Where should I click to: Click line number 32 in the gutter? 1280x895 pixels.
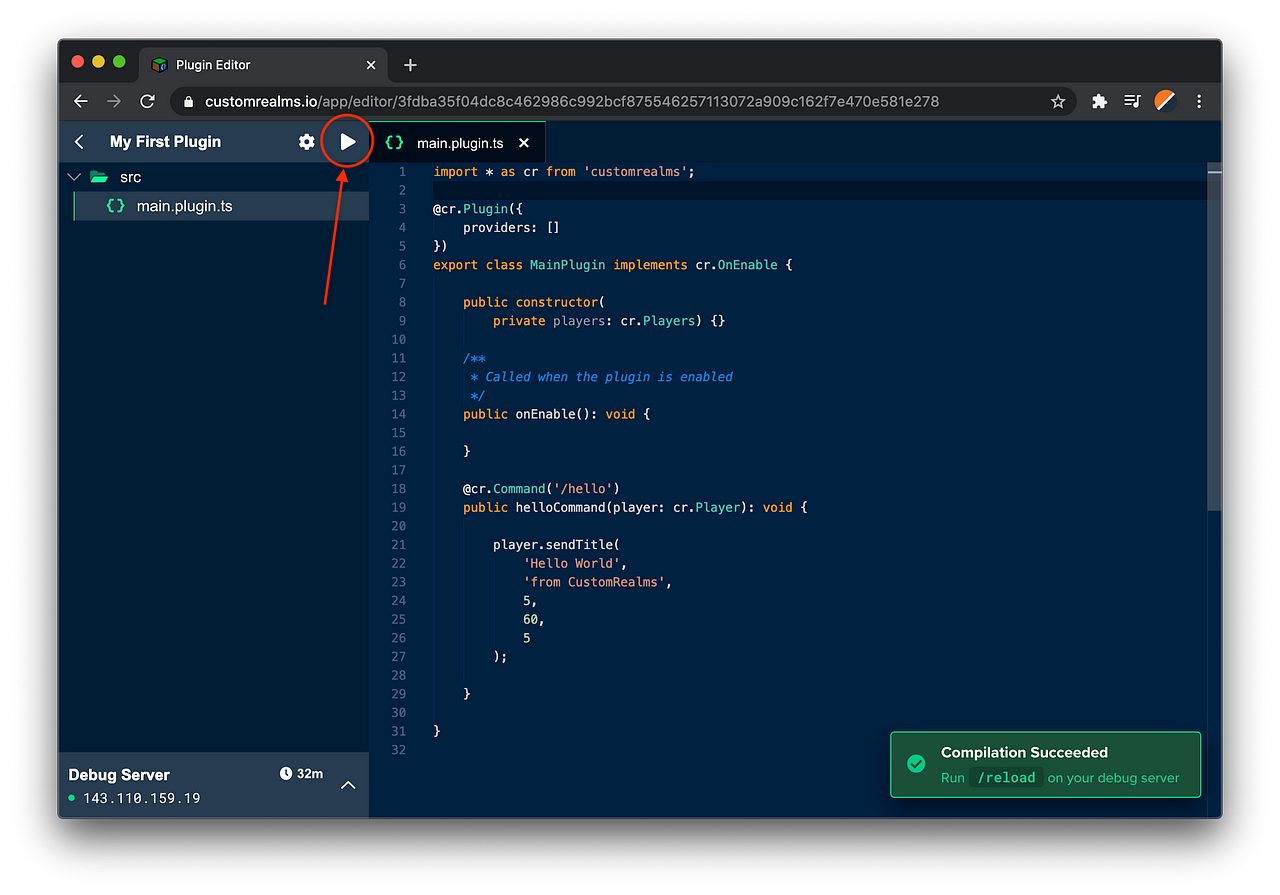click(x=399, y=750)
